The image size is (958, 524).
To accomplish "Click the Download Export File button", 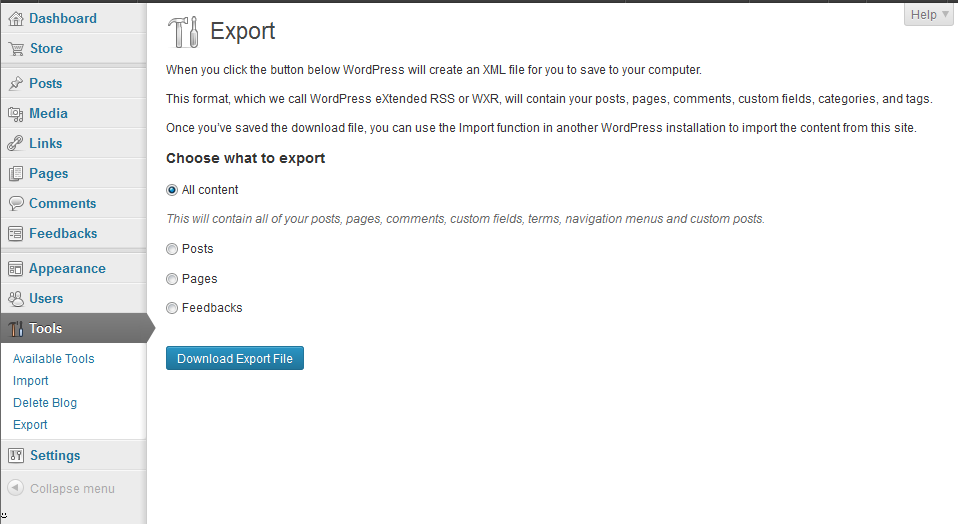I will click(235, 358).
